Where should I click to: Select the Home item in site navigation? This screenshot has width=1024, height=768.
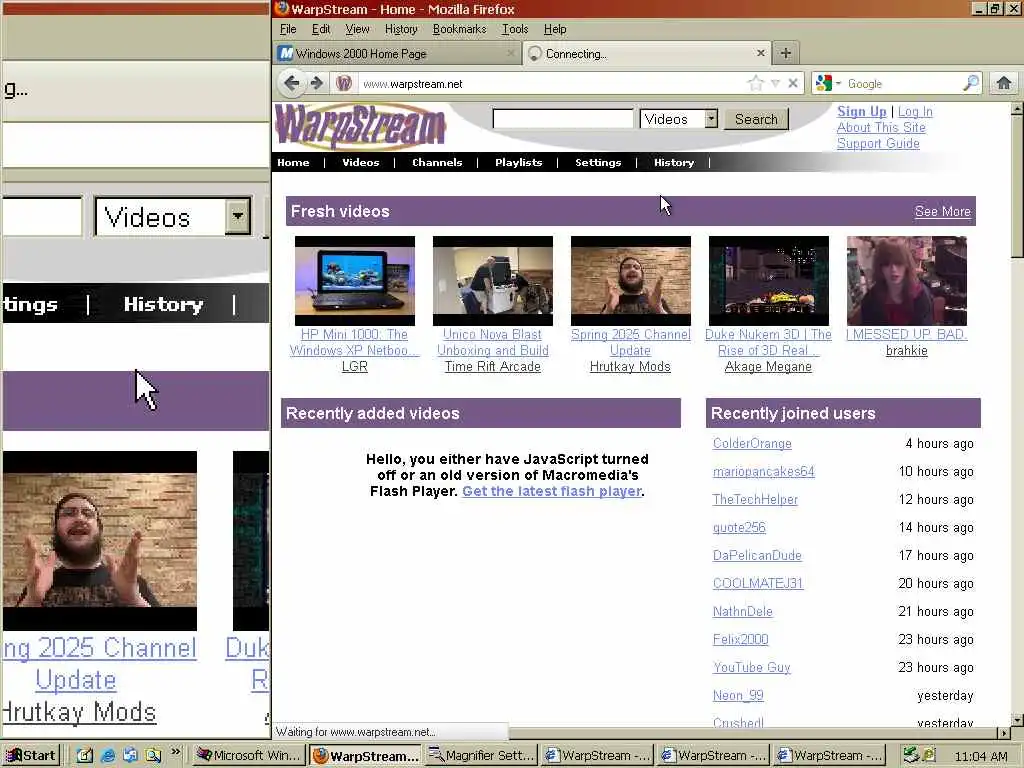[293, 163]
